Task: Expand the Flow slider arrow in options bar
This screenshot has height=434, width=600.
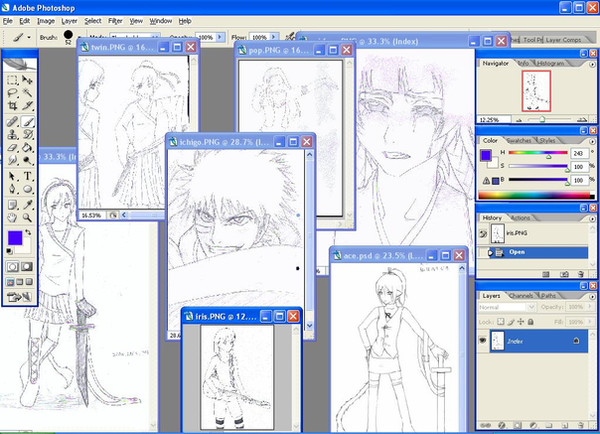Action: (x=273, y=37)
